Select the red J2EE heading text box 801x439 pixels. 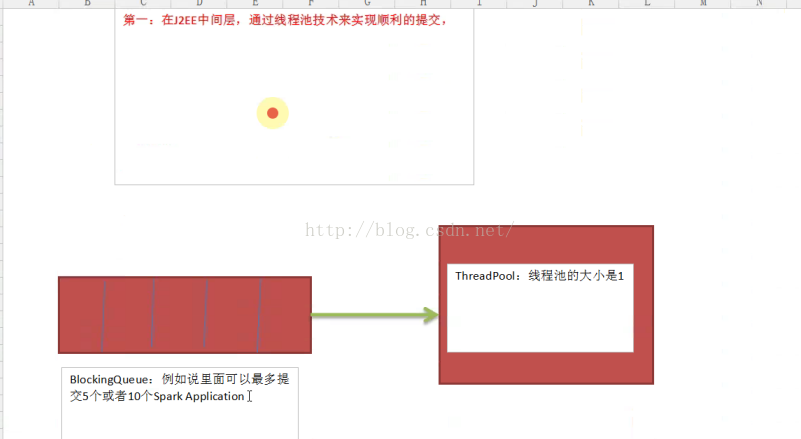[x=294, y=96]
